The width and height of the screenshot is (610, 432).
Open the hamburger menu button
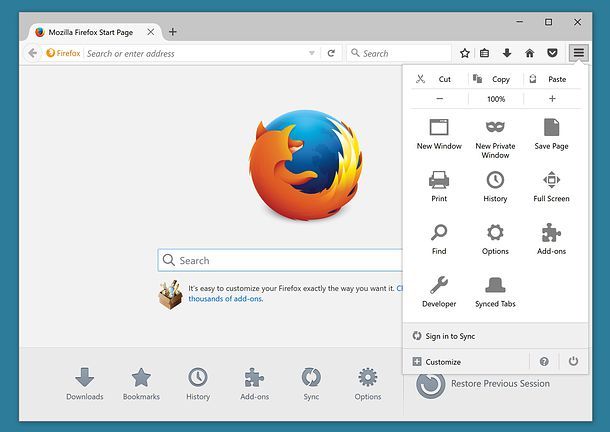(x=578, y=53)
